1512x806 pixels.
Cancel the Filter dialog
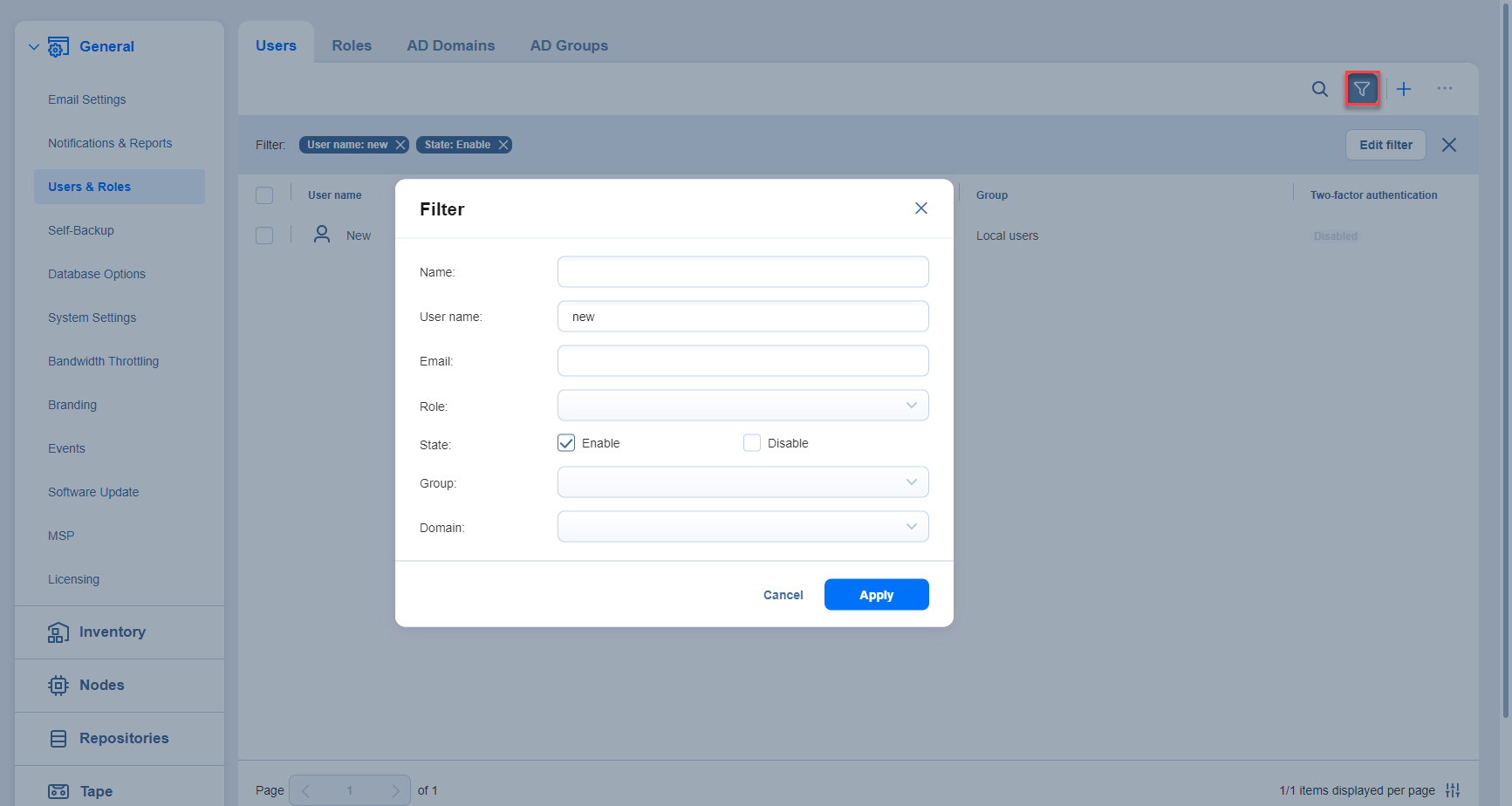tap(783, 595)
